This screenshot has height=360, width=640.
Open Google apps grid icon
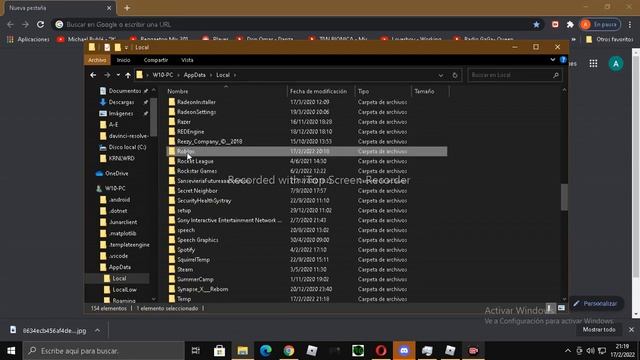(593, 63)
